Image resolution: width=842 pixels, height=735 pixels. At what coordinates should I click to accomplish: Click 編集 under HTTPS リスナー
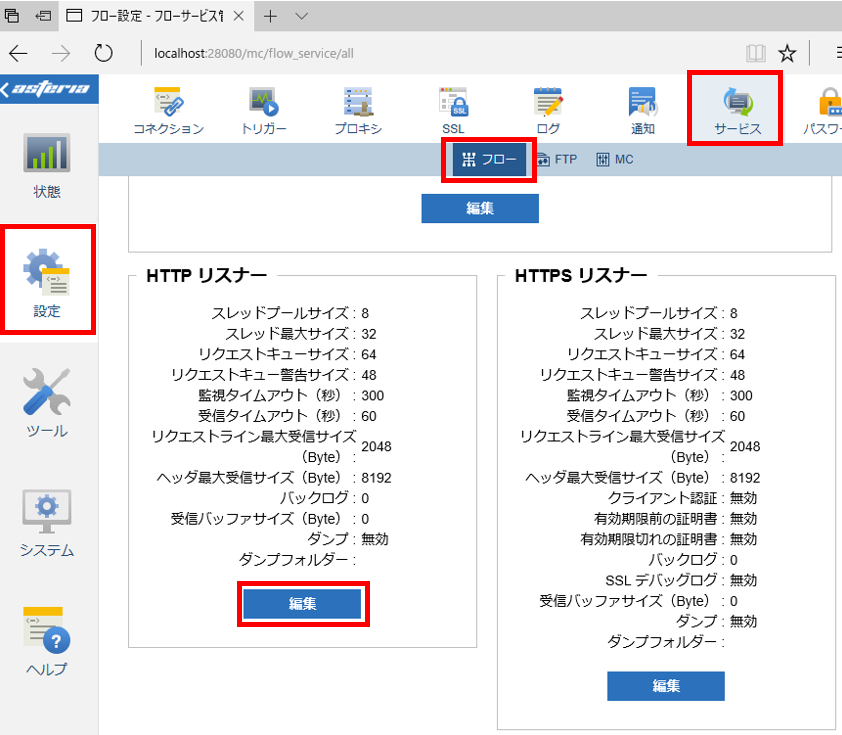point(666,686)
